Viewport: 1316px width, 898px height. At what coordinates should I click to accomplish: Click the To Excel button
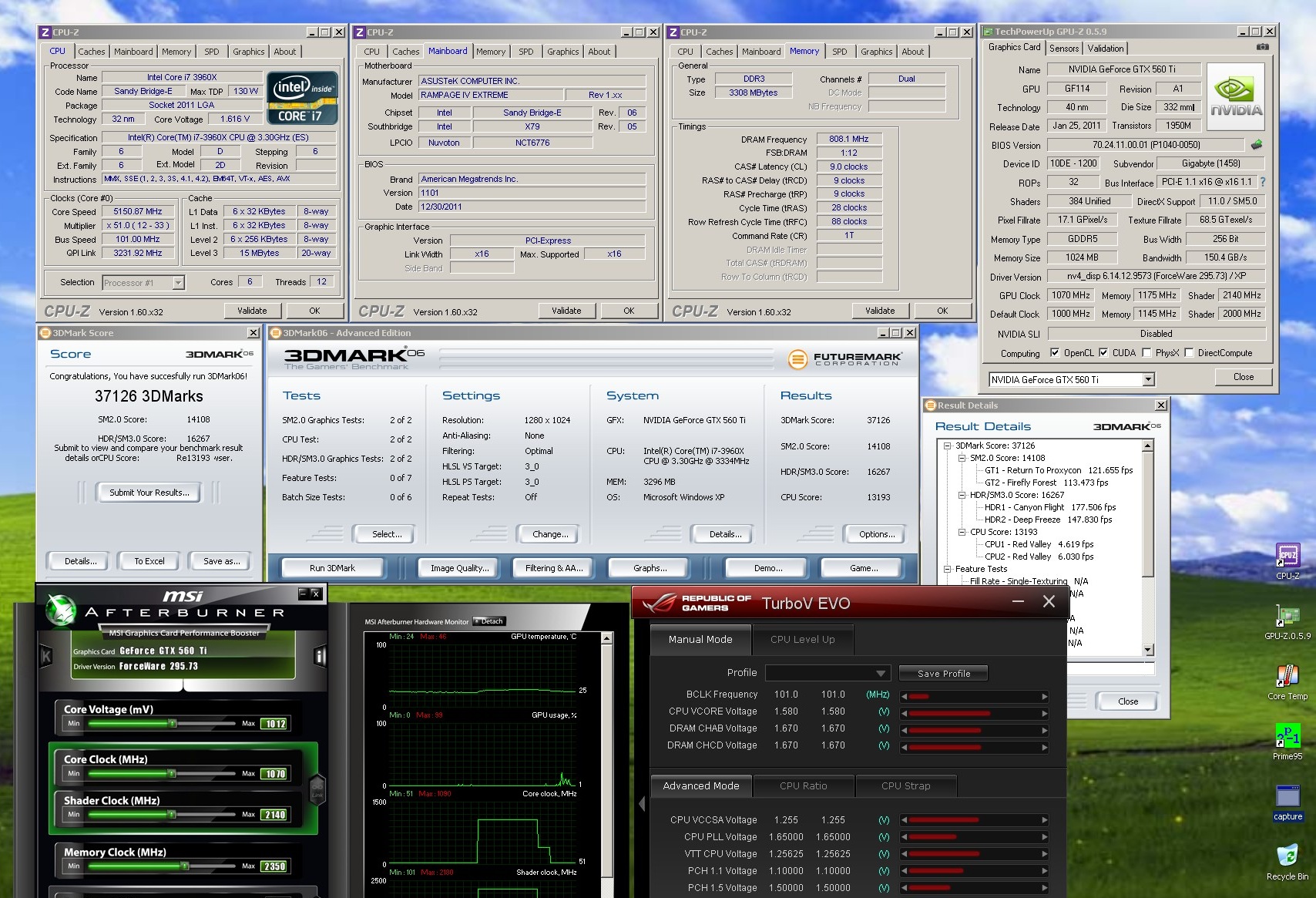pos(149,561)
